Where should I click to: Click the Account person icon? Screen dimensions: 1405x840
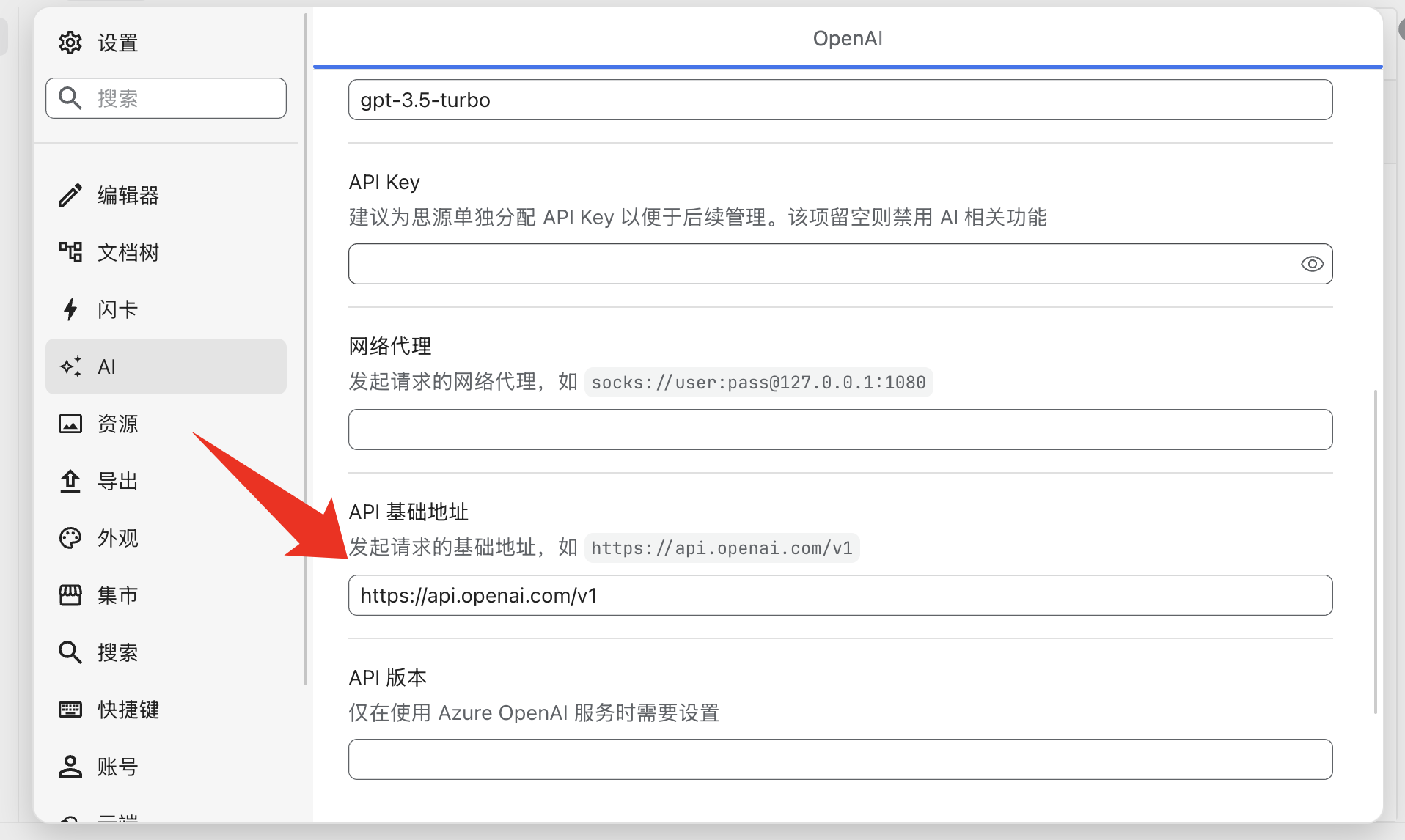click(x=70, y=767)
